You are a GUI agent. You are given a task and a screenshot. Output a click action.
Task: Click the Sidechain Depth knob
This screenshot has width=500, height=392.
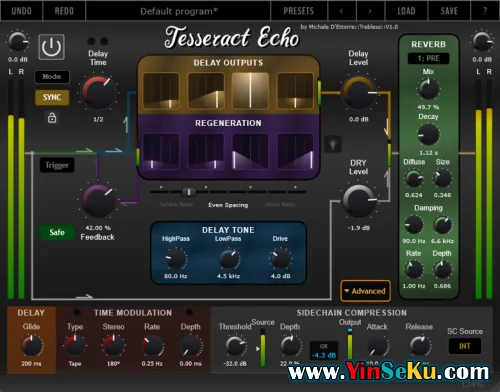click(x=290, y=346)
